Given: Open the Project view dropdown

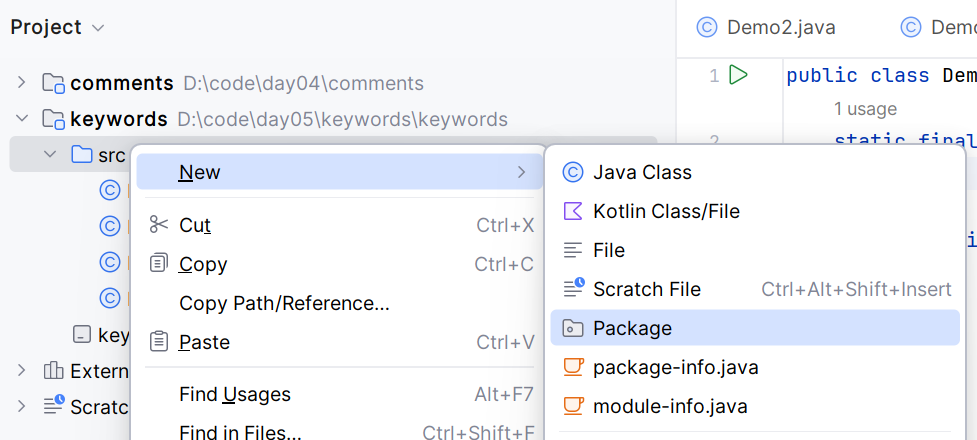Looking at the screenshot, I should 98,28.
